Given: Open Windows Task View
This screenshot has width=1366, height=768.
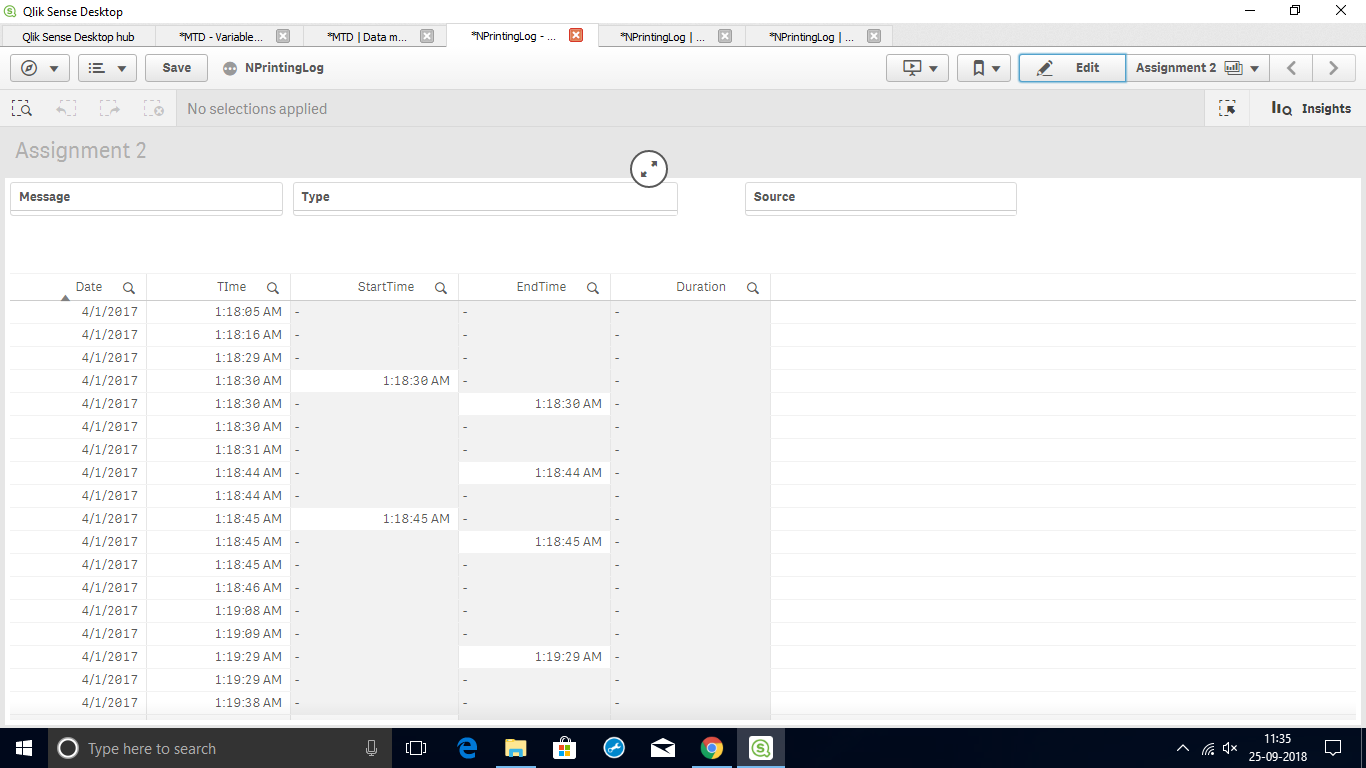Looking at the screenshot, I should pos(416,748).
